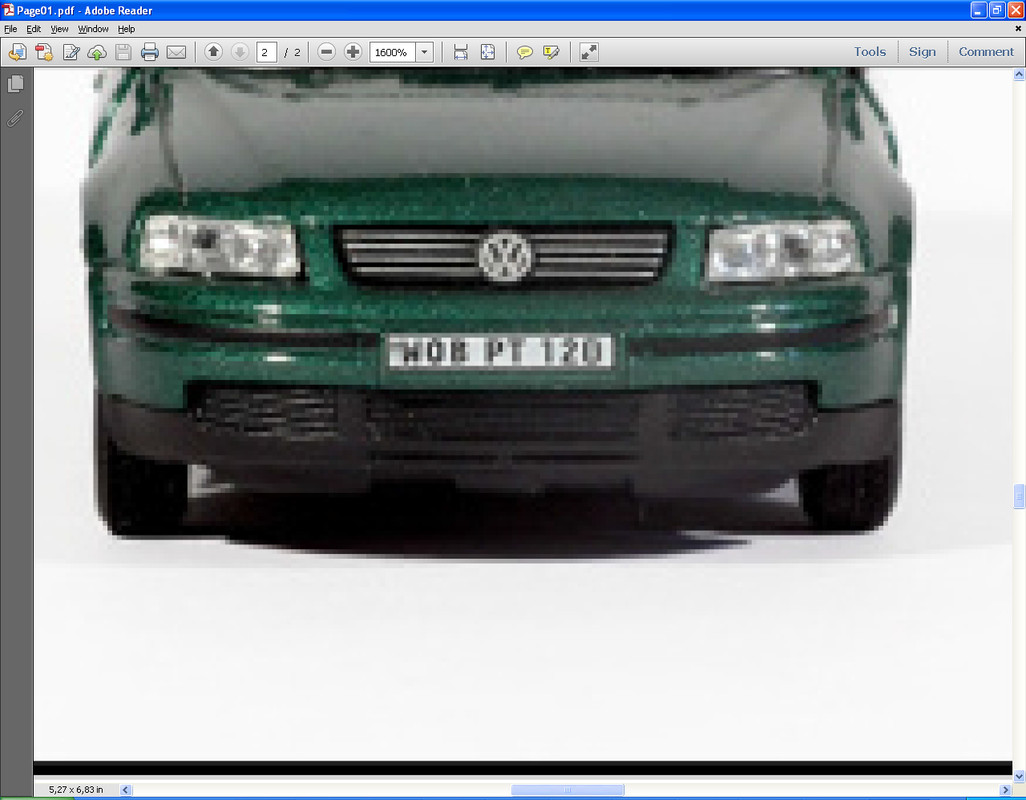Open the zoom percentage dropdown arrow
Screen dimensions: 1026x800
point(425,52)
